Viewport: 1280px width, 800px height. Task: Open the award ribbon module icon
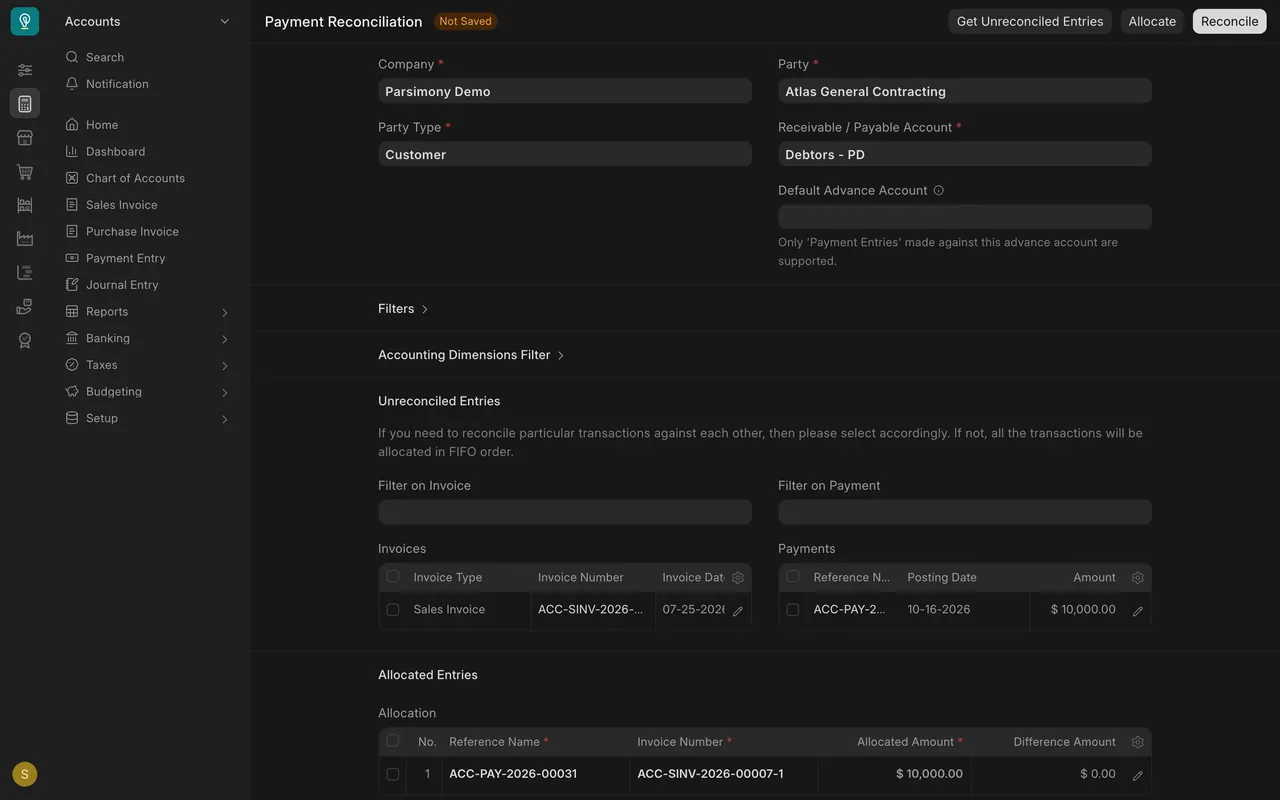(x=25, y=341)
